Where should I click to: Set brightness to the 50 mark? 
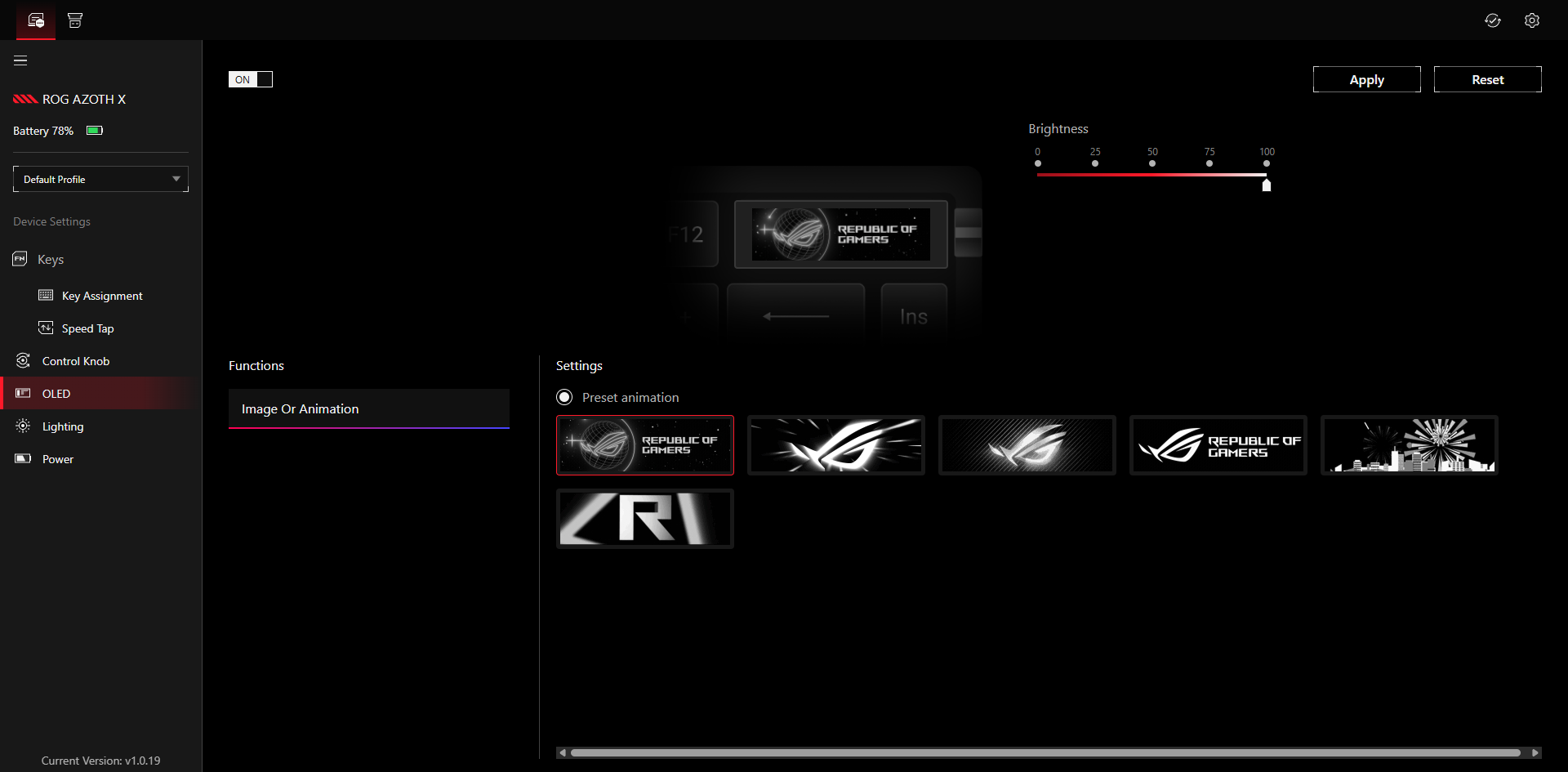(x=1152, y=163)
